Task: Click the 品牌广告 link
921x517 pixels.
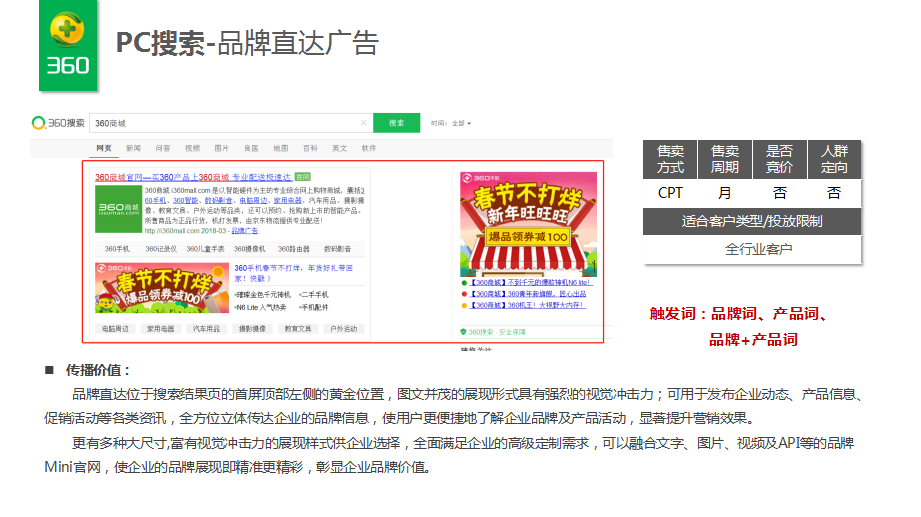Action: 244,231
